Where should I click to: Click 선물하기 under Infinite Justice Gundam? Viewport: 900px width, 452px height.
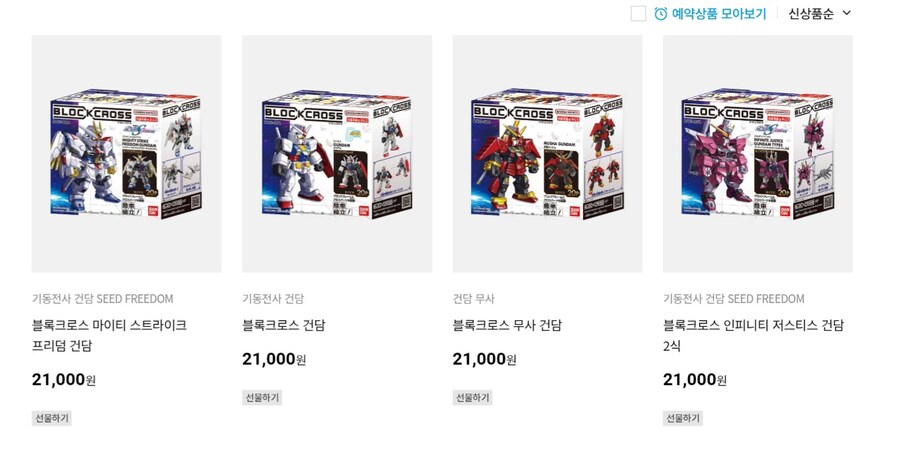[682, 418]
